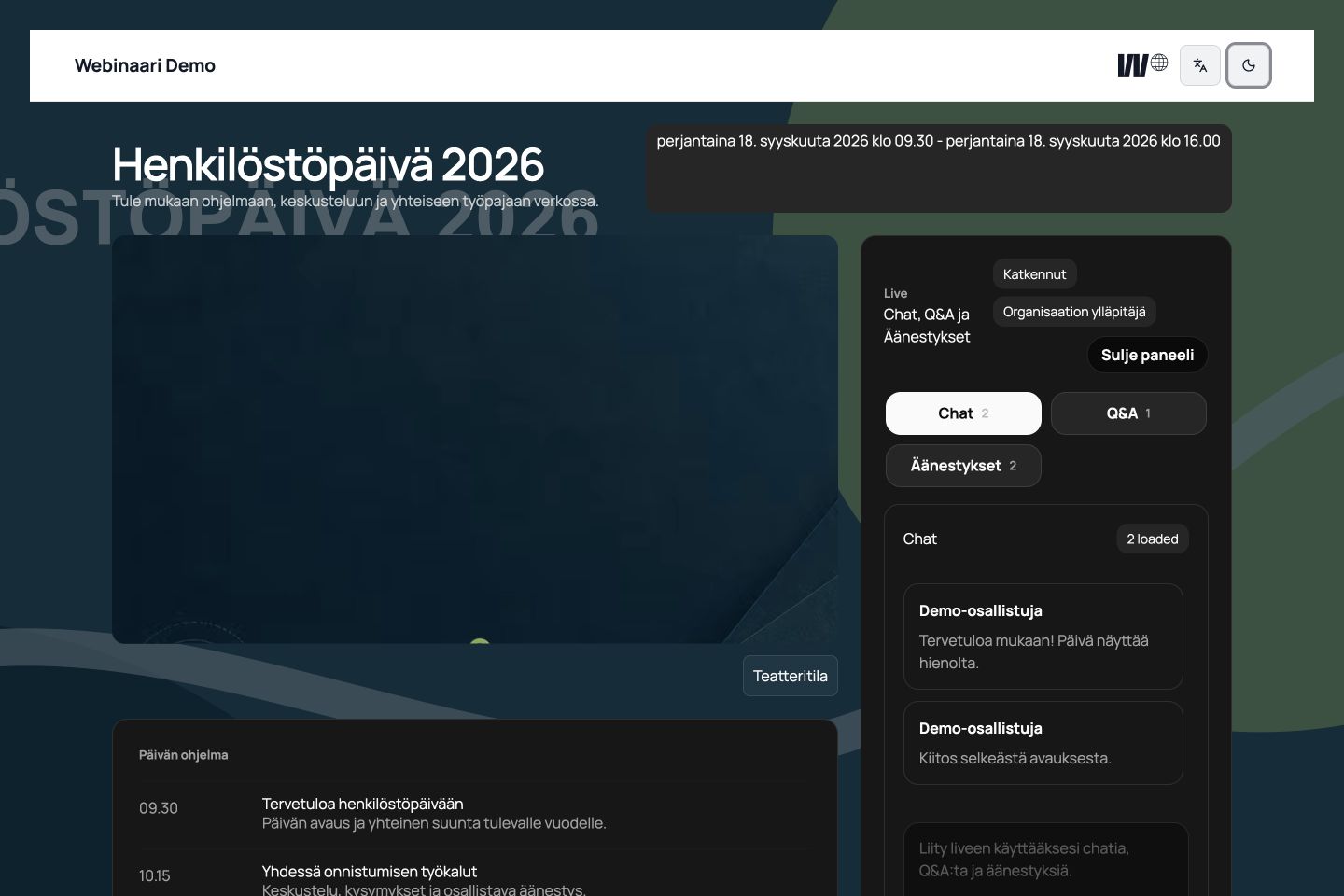
Task: Click the 09.30 agenda time
Action: pyautogui.click(x=159, y=808)
